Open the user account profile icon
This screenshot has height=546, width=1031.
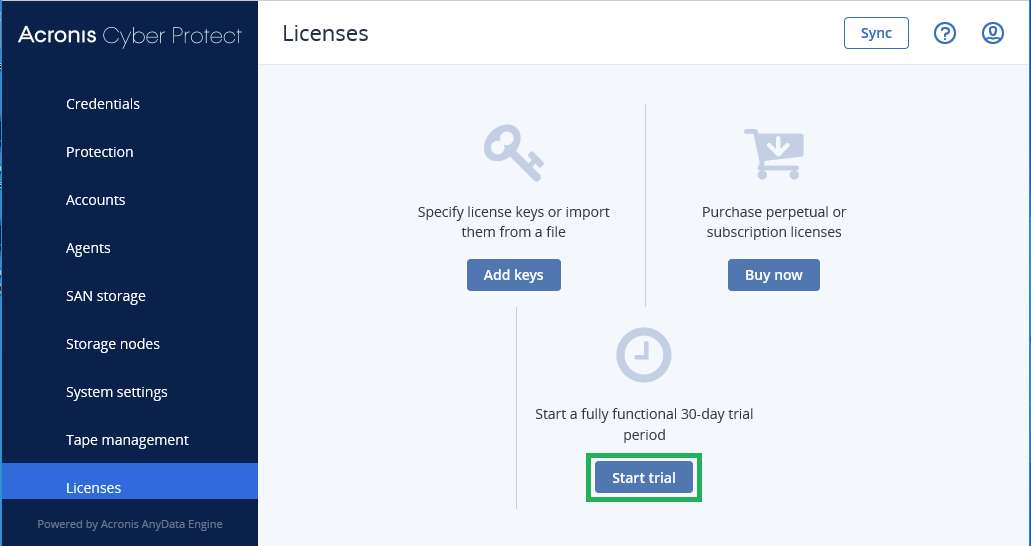(x=993, y=33)
